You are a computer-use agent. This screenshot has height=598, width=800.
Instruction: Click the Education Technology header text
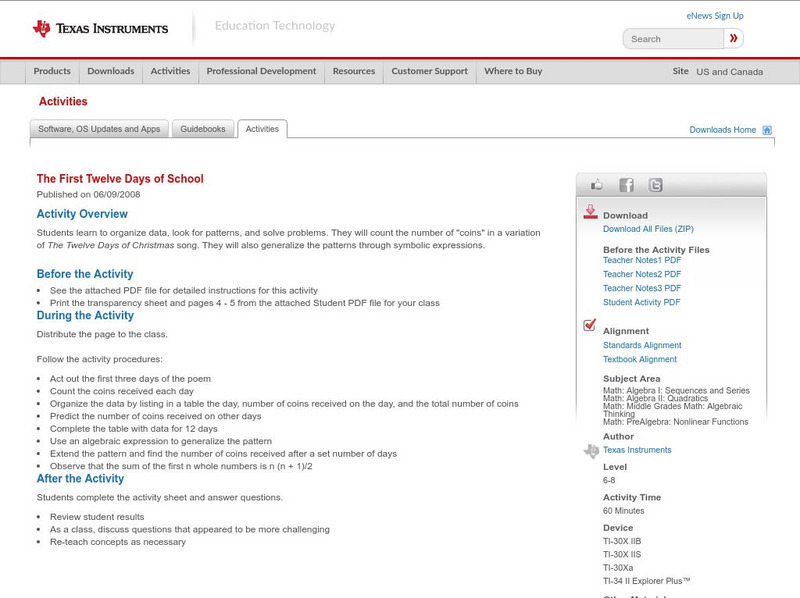point(274,26)
